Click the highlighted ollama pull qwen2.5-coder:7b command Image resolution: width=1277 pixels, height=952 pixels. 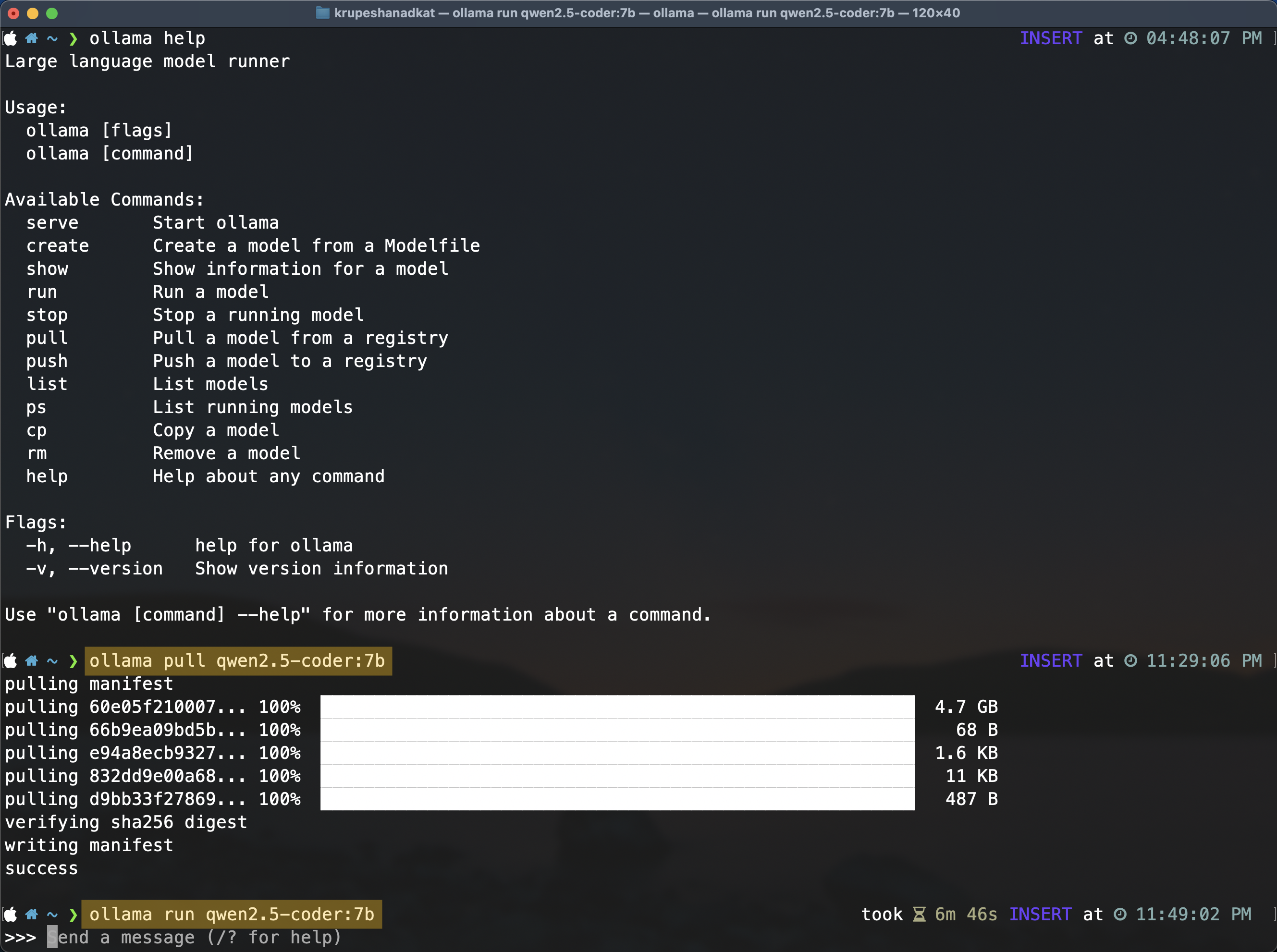point(238,661)
